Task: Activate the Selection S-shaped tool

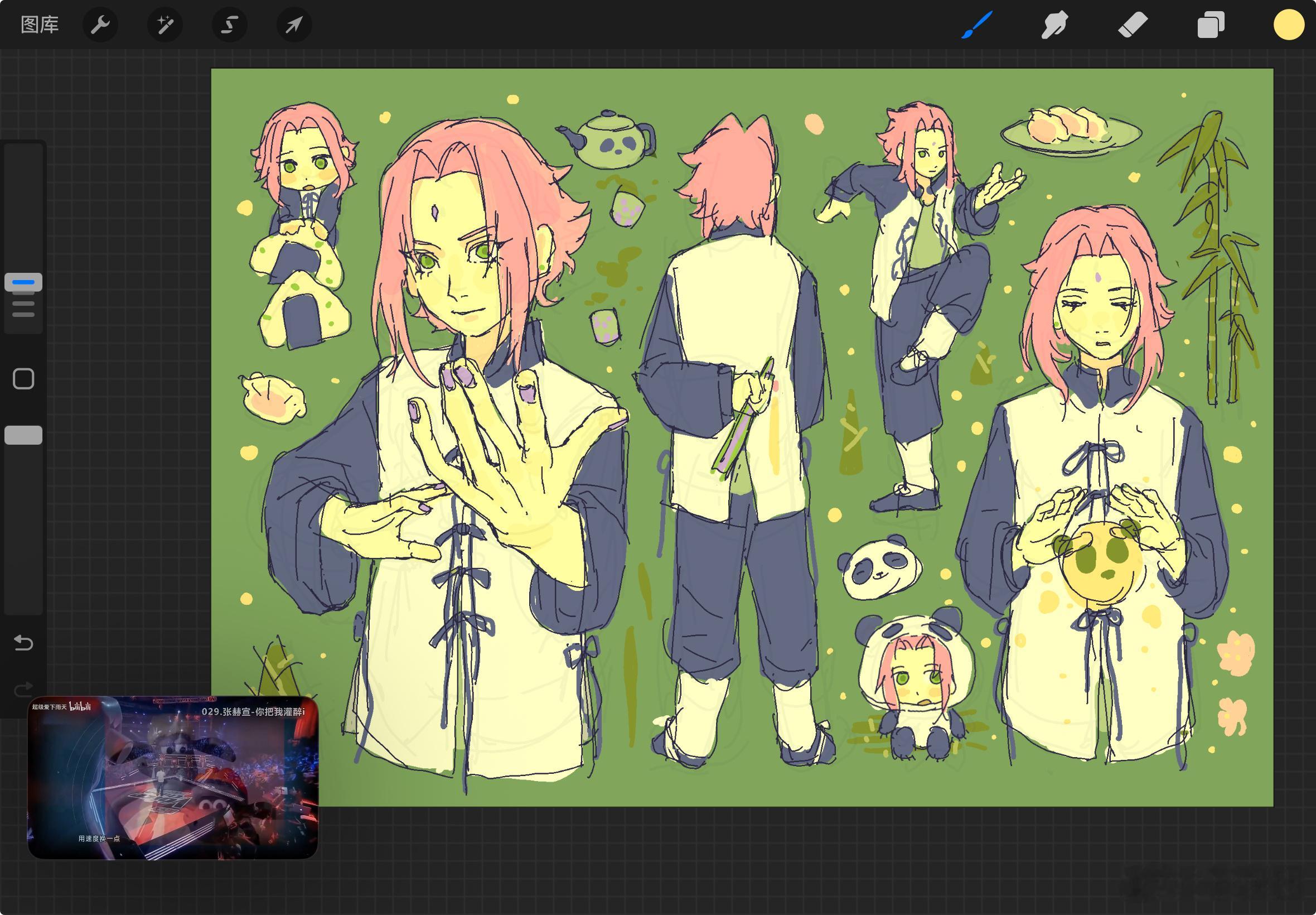Action: point(230,25)
